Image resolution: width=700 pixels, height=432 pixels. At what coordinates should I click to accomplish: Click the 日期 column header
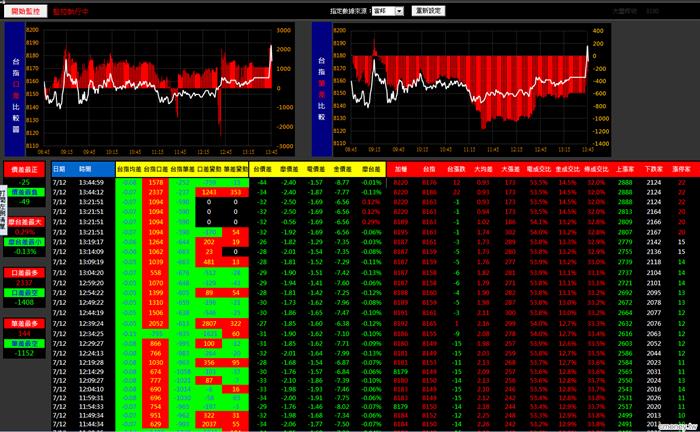[x=59, y=169]
